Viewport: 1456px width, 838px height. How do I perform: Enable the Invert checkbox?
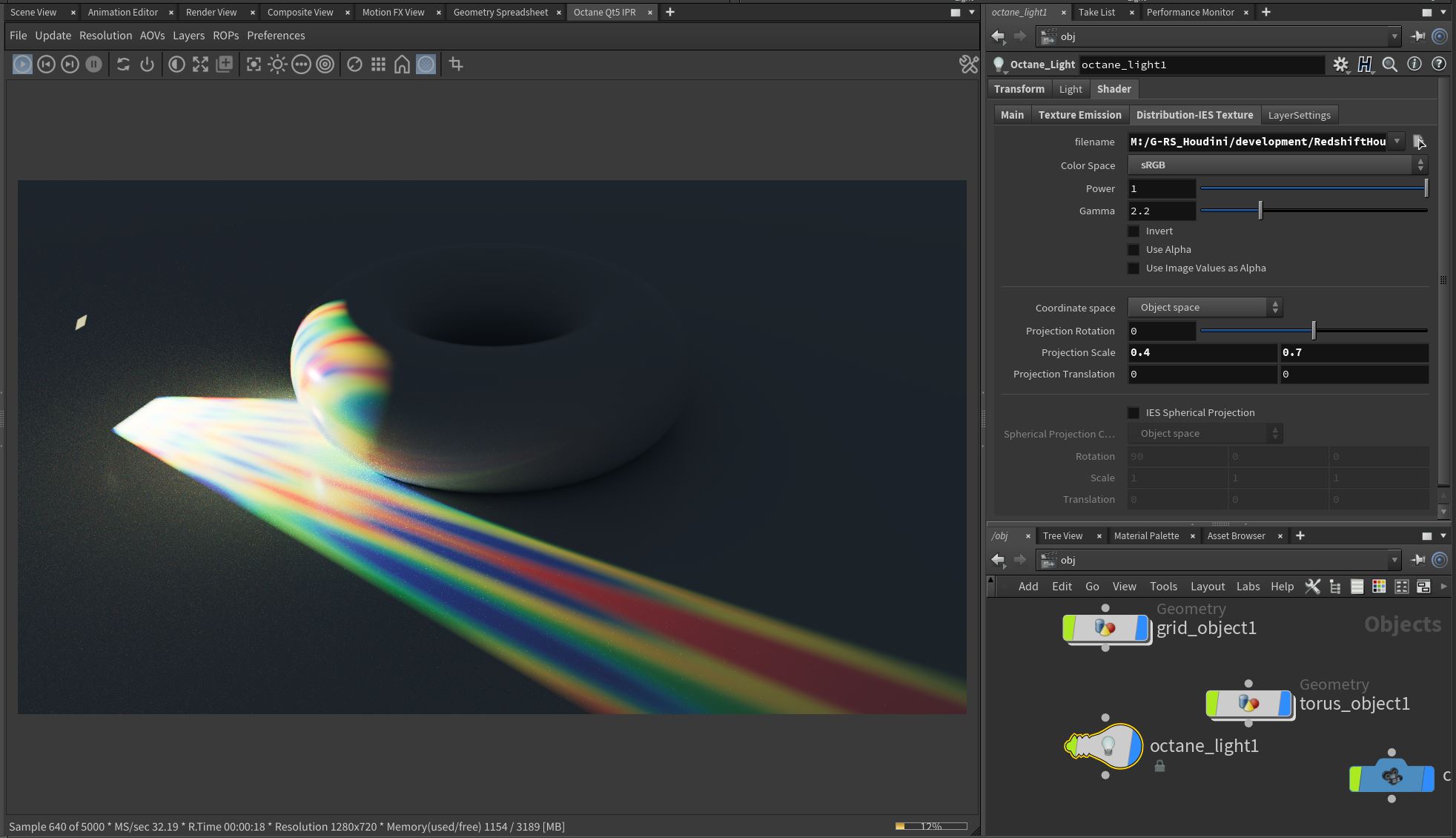[1134, 231]
